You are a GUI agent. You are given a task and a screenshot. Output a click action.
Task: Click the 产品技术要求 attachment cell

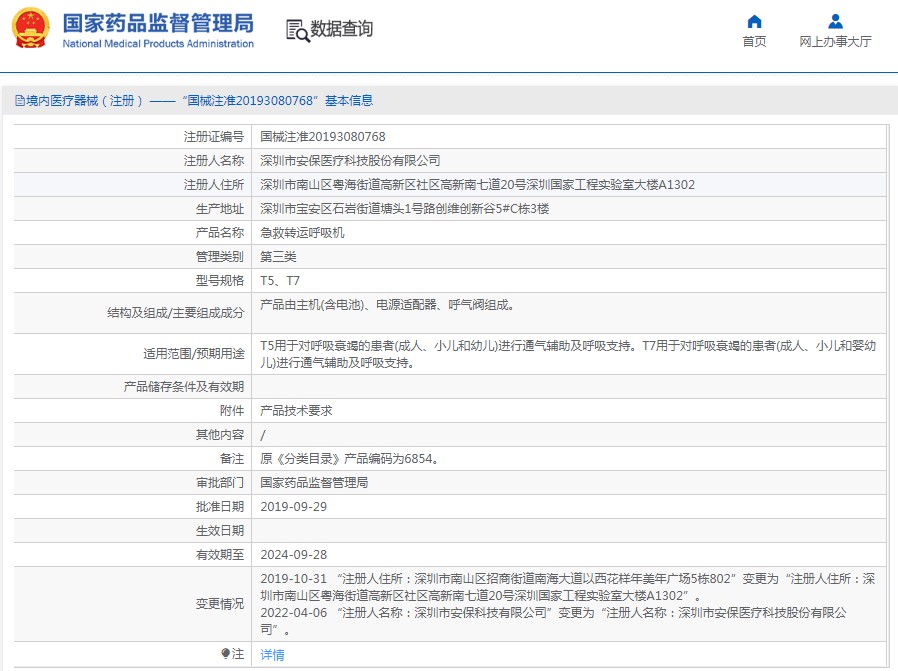[x=296, y=411]
